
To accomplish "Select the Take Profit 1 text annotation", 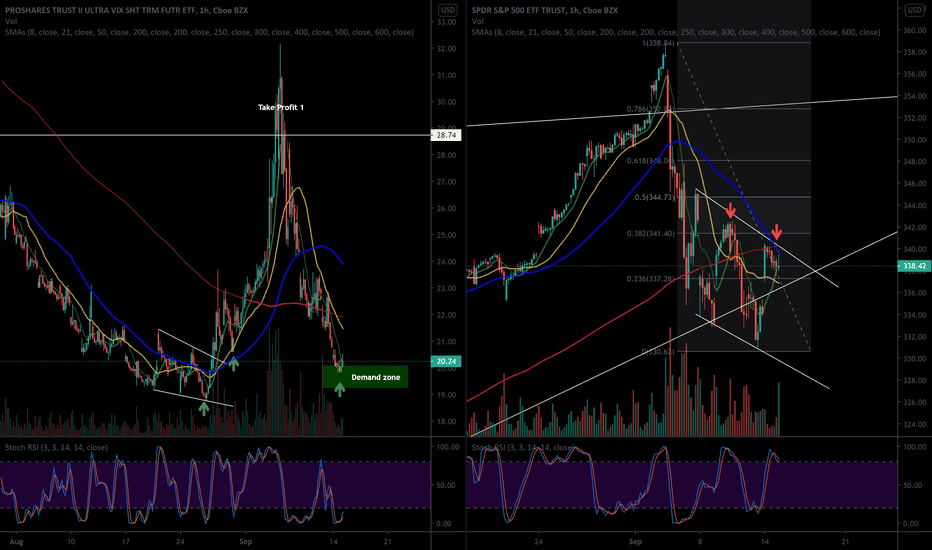I will tap(281, 108).
